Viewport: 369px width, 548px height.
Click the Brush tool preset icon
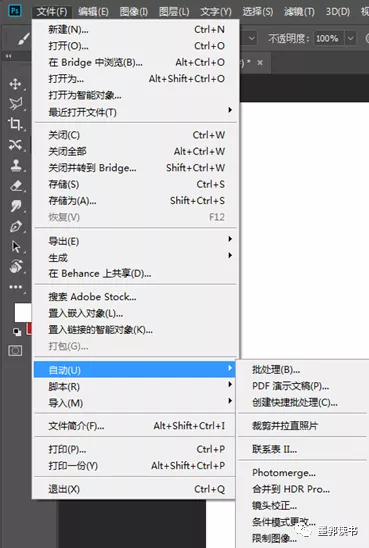point(23,39)
